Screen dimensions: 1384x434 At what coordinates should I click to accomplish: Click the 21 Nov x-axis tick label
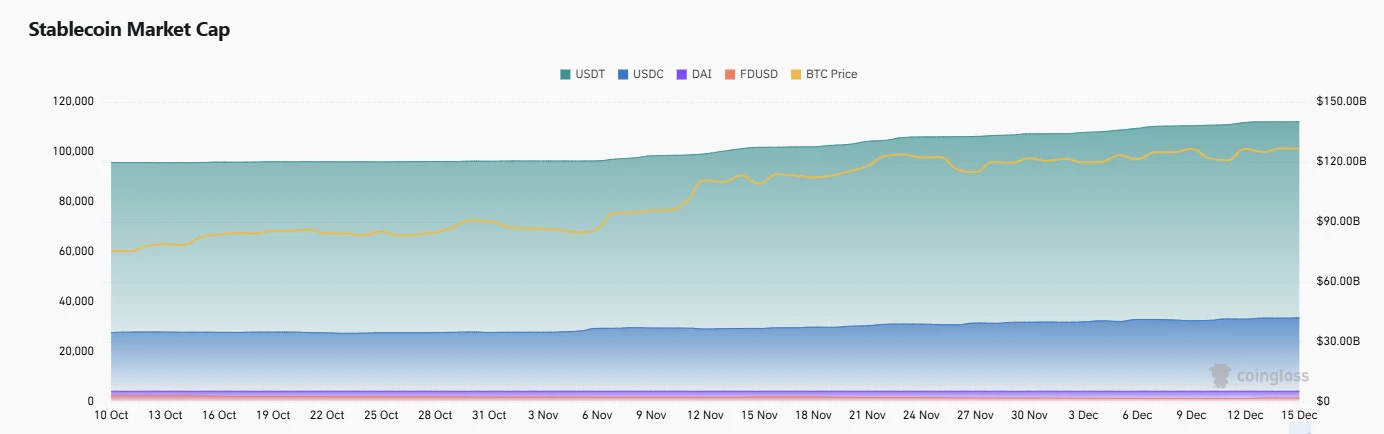(x=867, y=415)
